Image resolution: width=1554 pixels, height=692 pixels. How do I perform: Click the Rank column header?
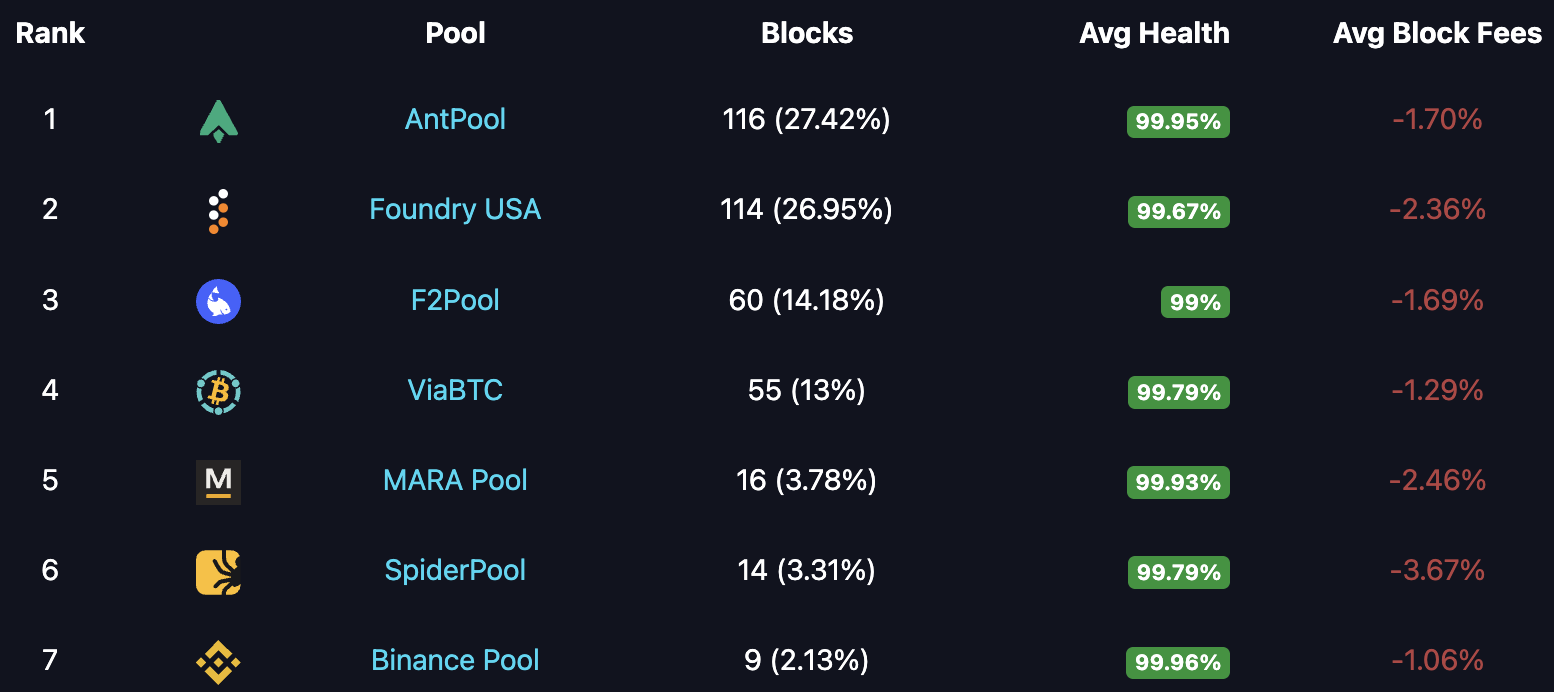pyautogui.click(x=50, y=33)
